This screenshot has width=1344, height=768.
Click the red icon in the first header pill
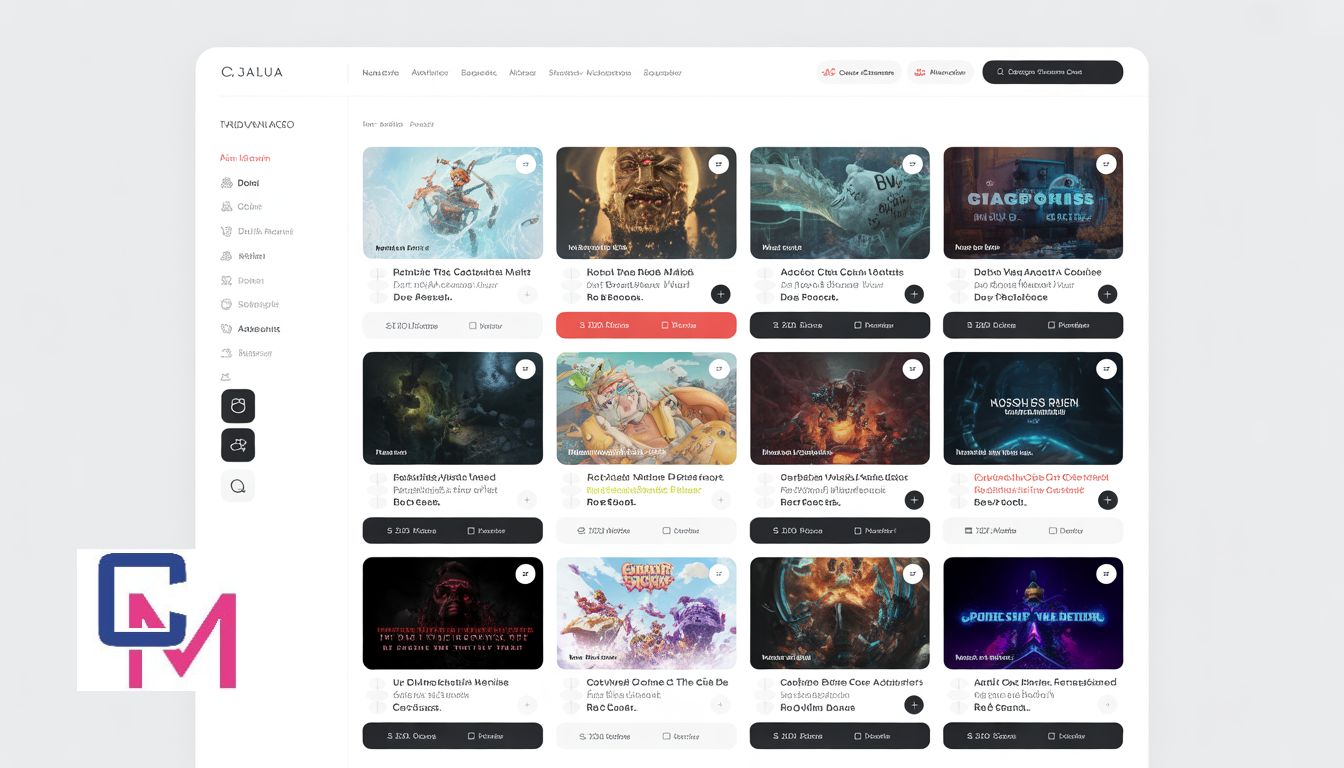[828, 72]
